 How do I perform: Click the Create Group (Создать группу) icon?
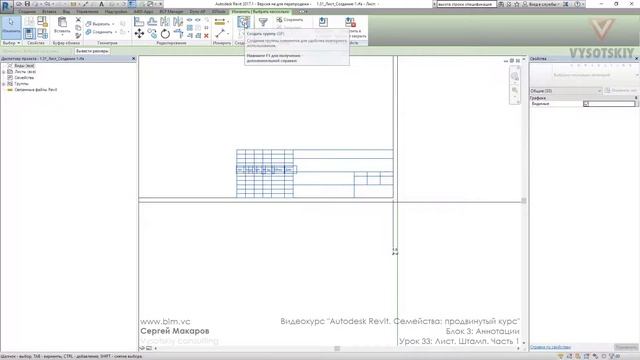tap(244, 22)
